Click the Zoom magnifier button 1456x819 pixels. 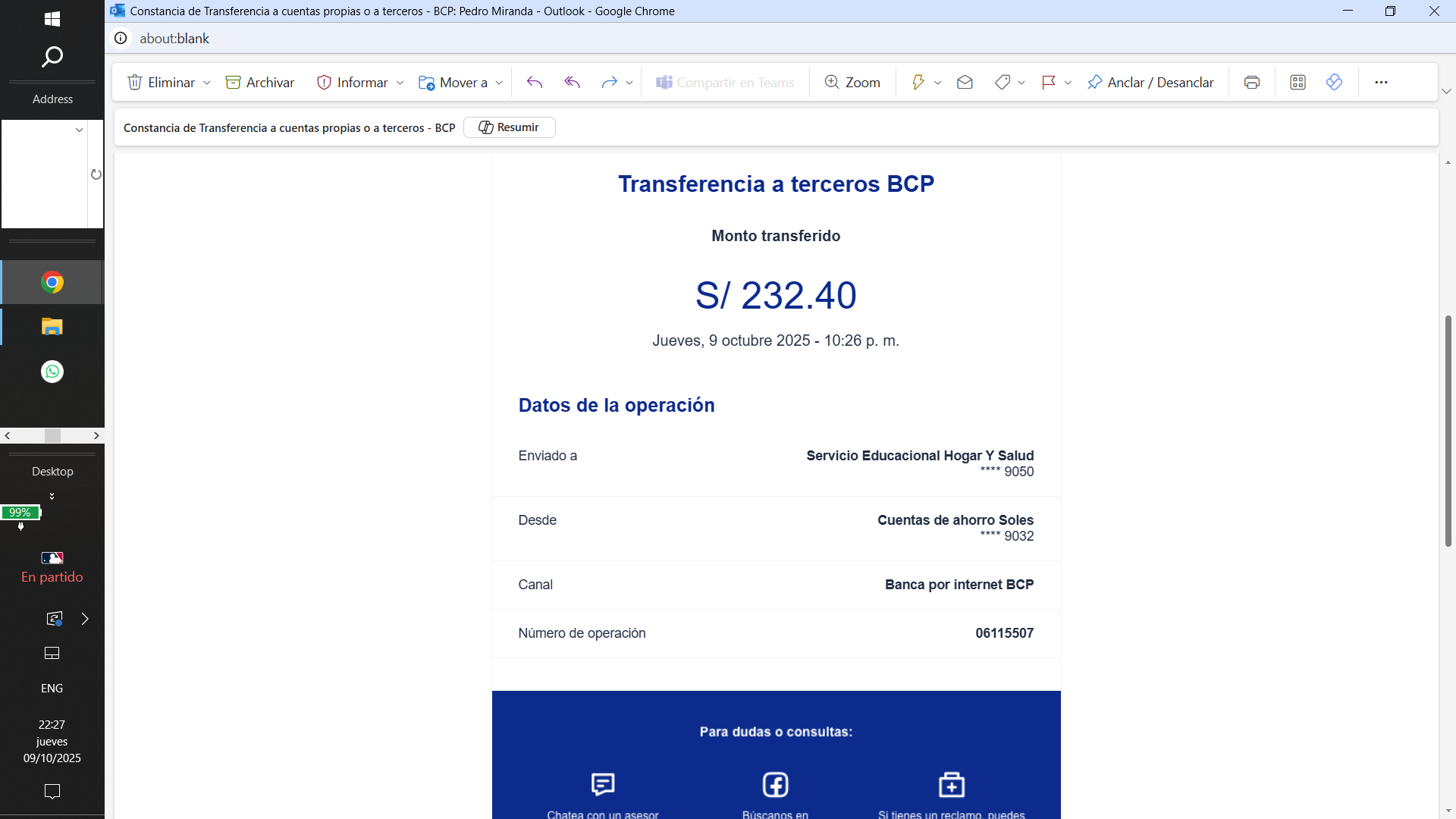coord(852,83)
